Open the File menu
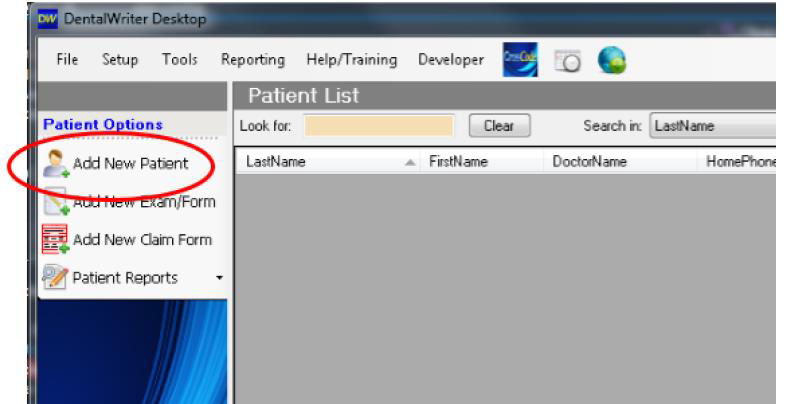The height and width of the screenshot is (404, 795). [x=67, y=59]
